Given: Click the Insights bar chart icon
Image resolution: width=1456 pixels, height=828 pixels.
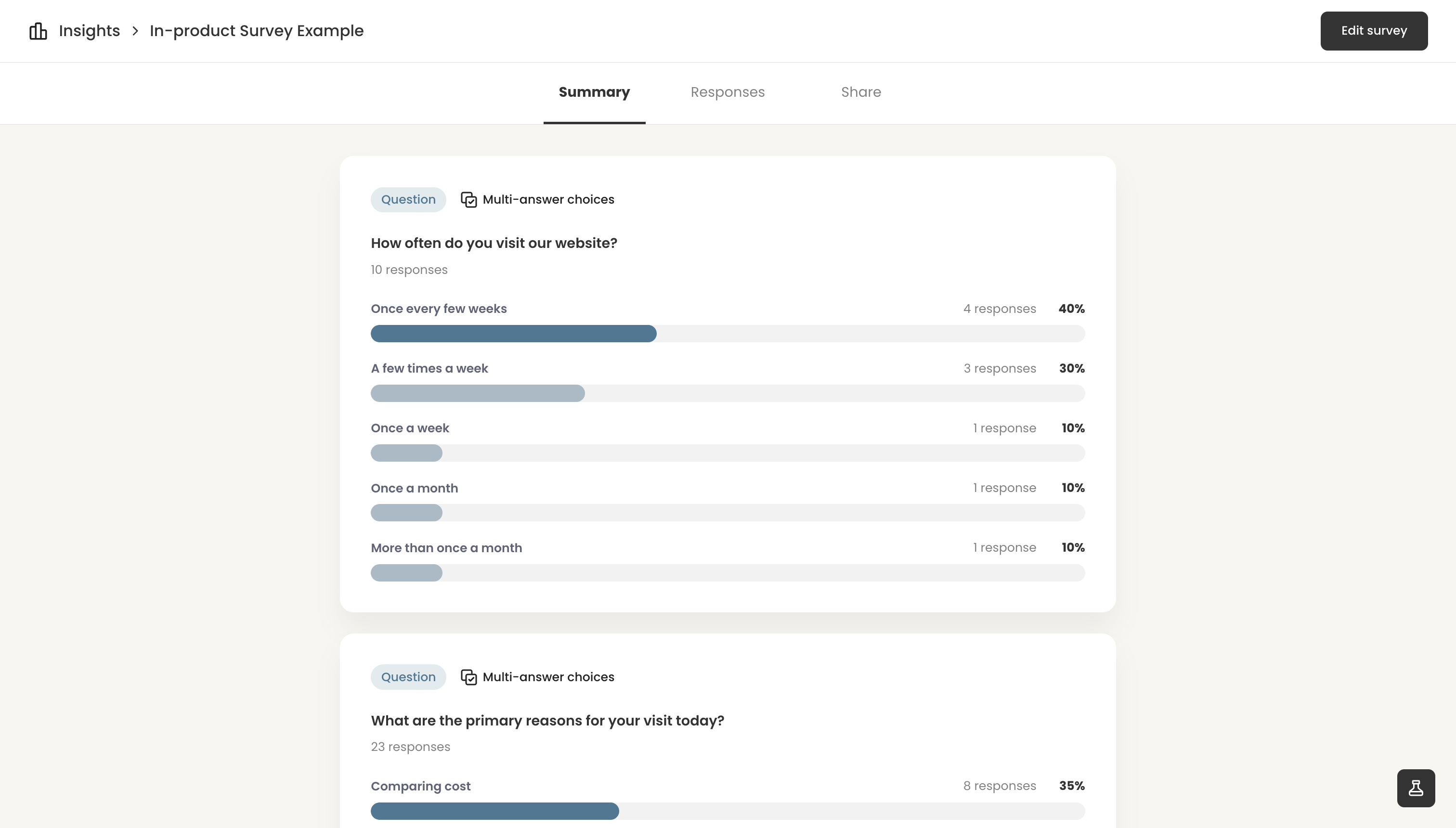Looking at the screenshot, I should pyautogui.click(x=38, y=31).
